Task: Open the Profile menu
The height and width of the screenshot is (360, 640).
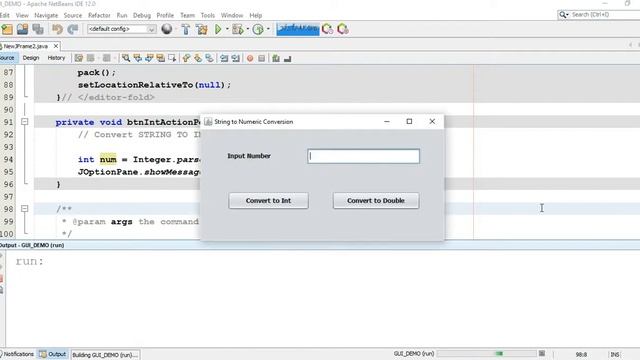Action: [x=165, y=15]
